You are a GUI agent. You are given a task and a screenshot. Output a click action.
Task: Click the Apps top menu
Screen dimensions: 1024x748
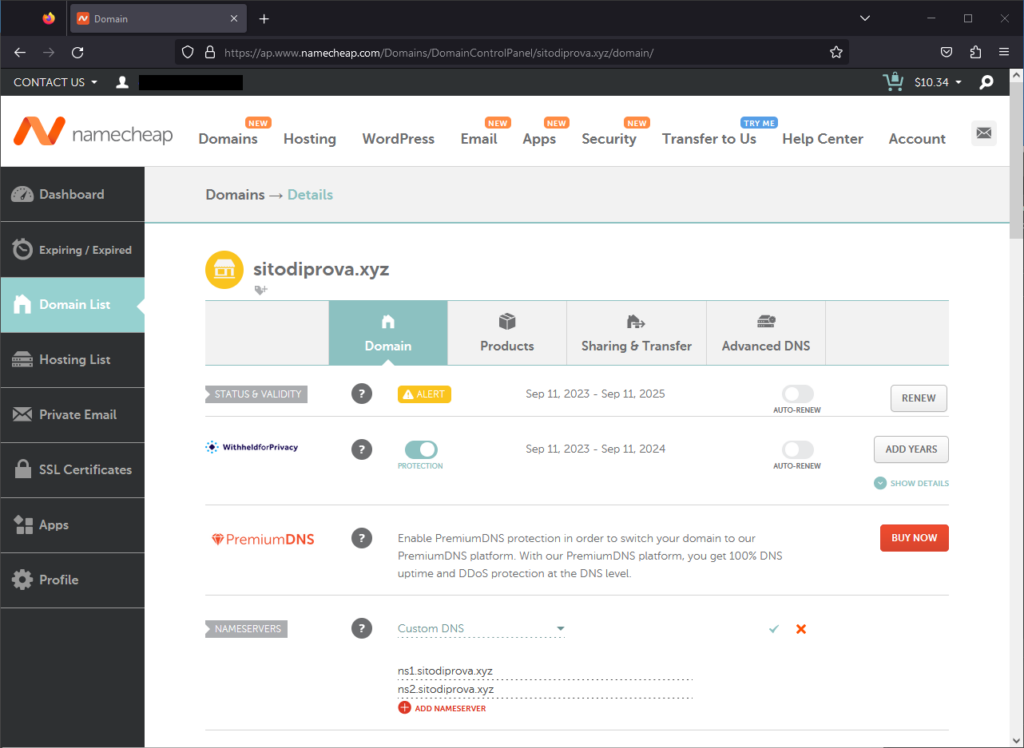(x=539, y=138)
